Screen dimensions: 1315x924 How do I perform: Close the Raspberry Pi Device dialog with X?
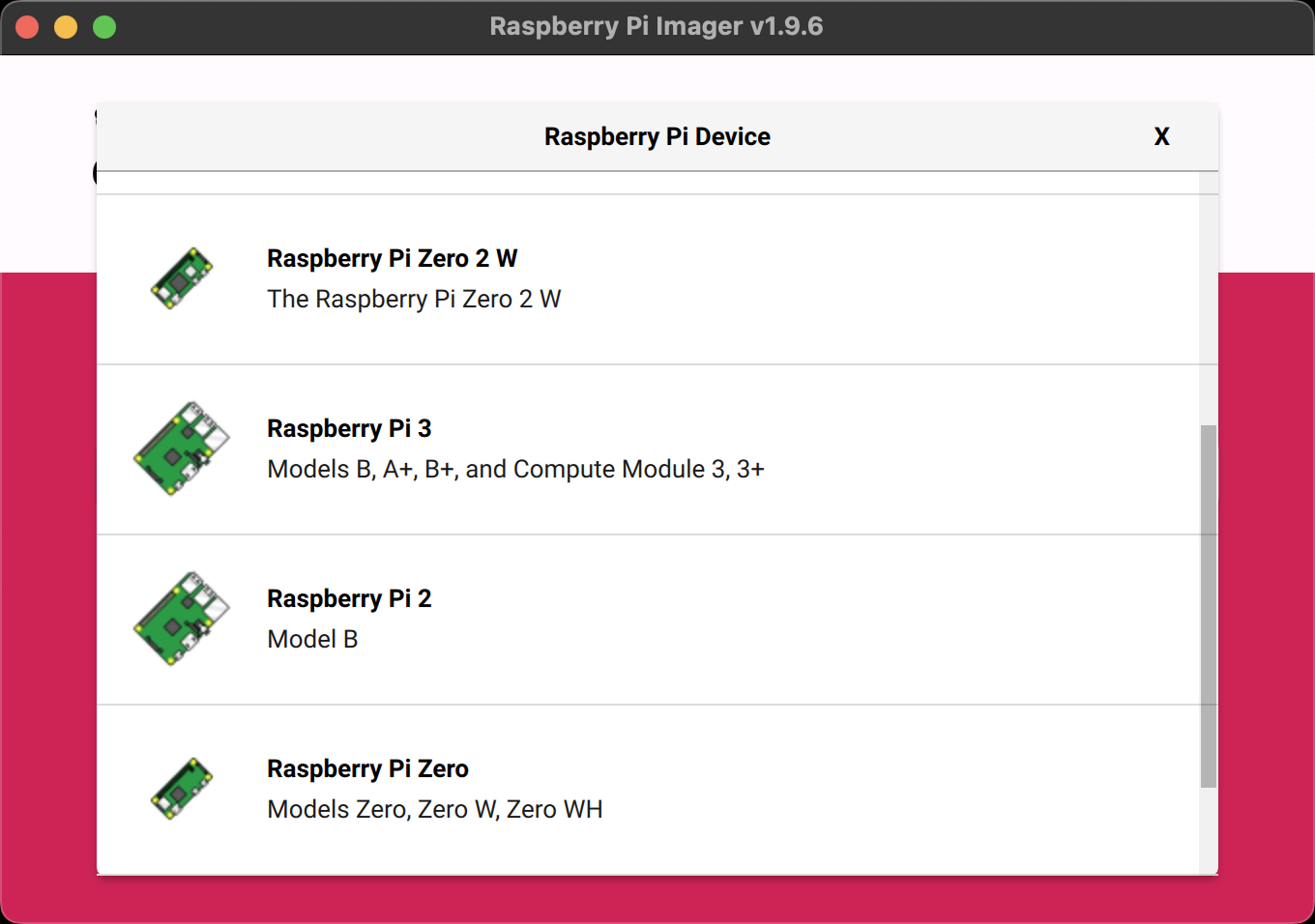1161,136
